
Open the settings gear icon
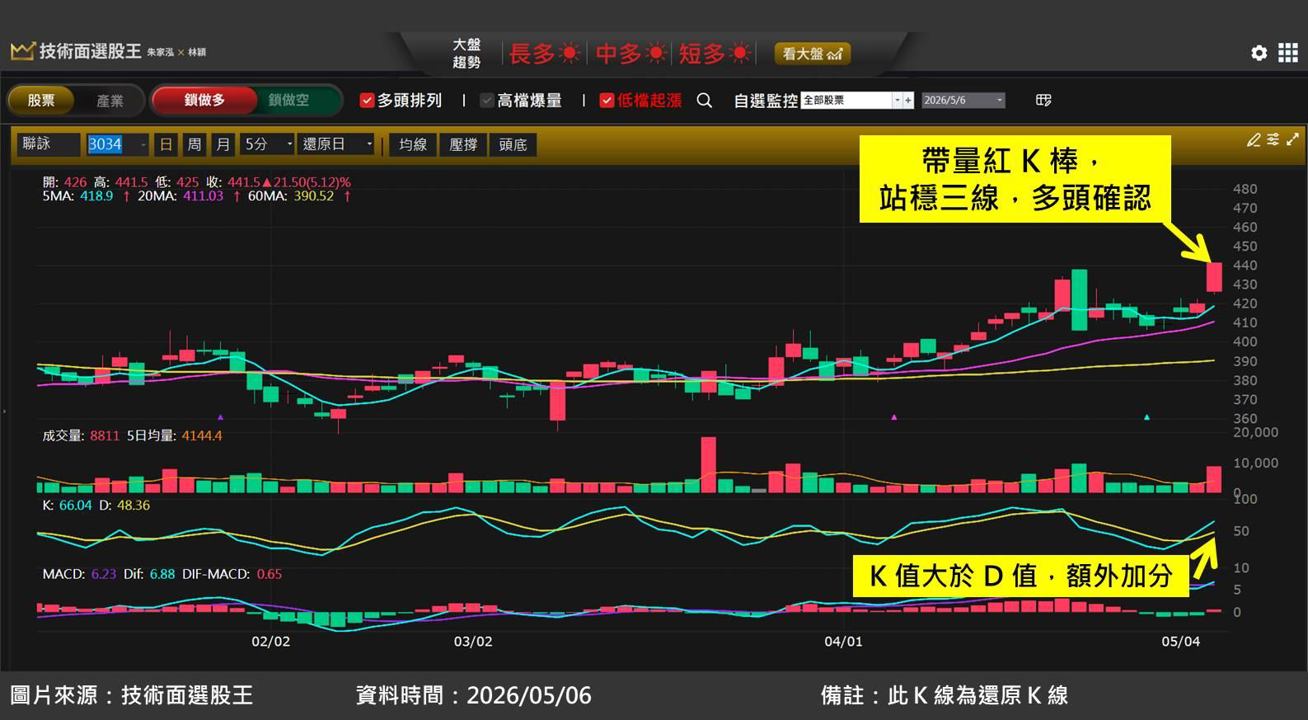[1259, 53]
